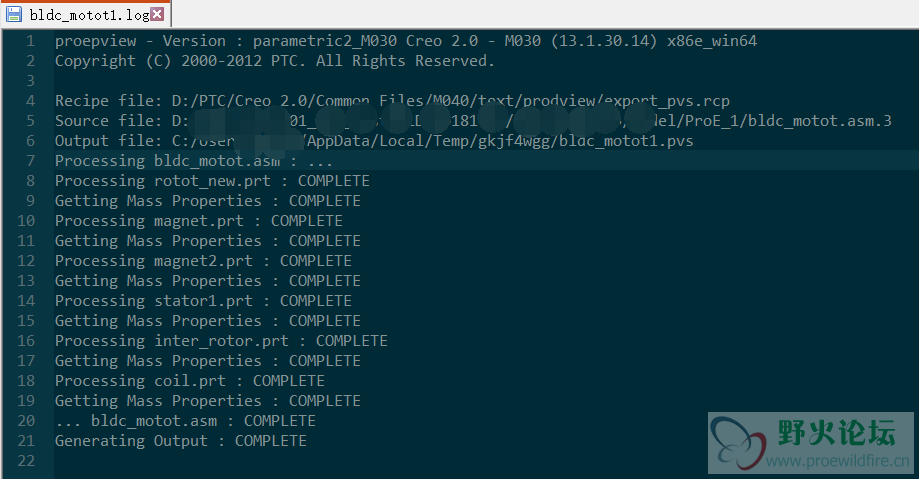This screenshot has height=479, width=919.
Task: Click the Processing magnet.prt line
Action: [199, 220]
